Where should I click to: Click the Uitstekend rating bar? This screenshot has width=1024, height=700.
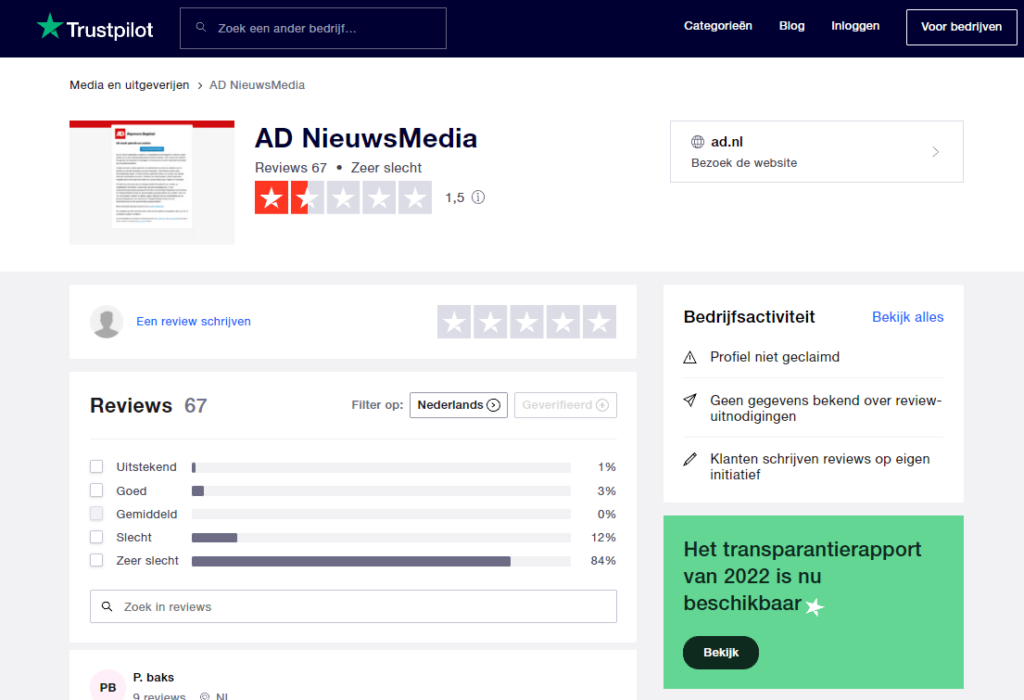(381, 468)
